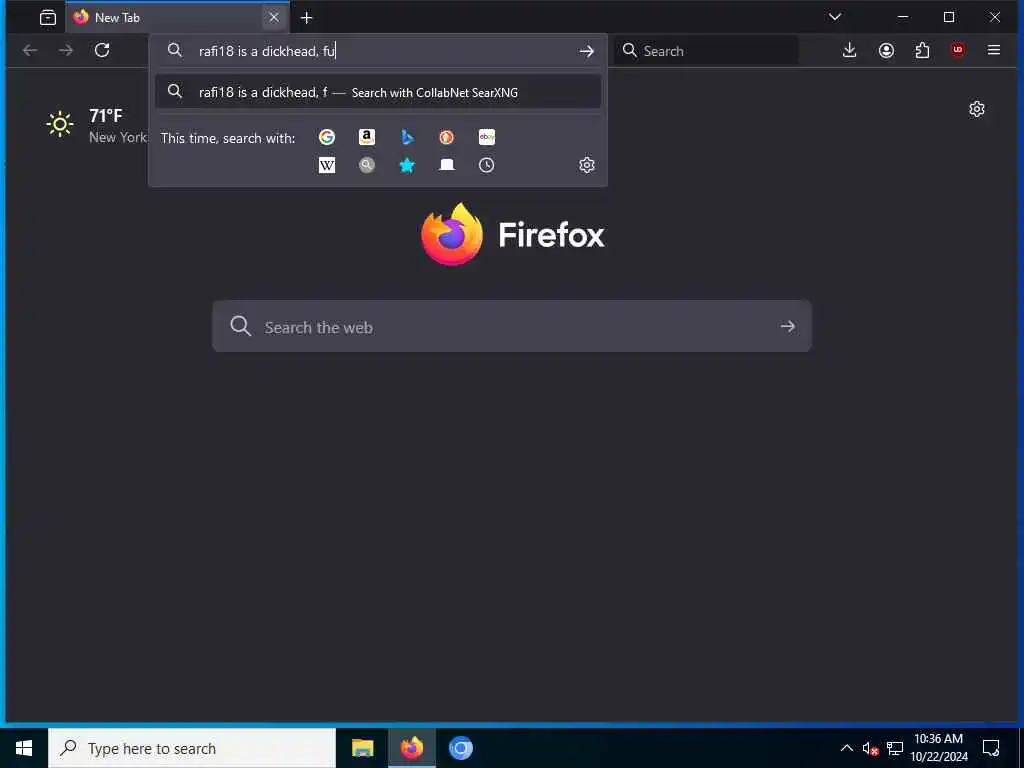Search this time with DuckDuckGo
The image size is (1024, 768).
(x=447, y=137)
